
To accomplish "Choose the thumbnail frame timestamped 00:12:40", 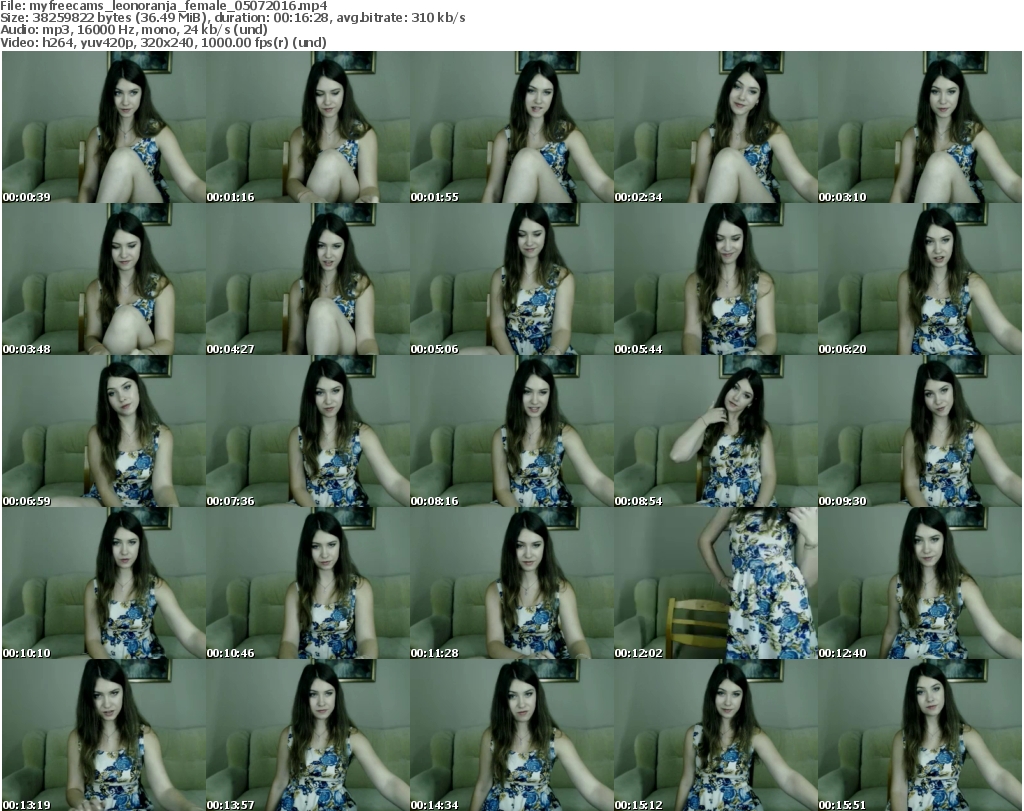I will (x=920, y=583).
